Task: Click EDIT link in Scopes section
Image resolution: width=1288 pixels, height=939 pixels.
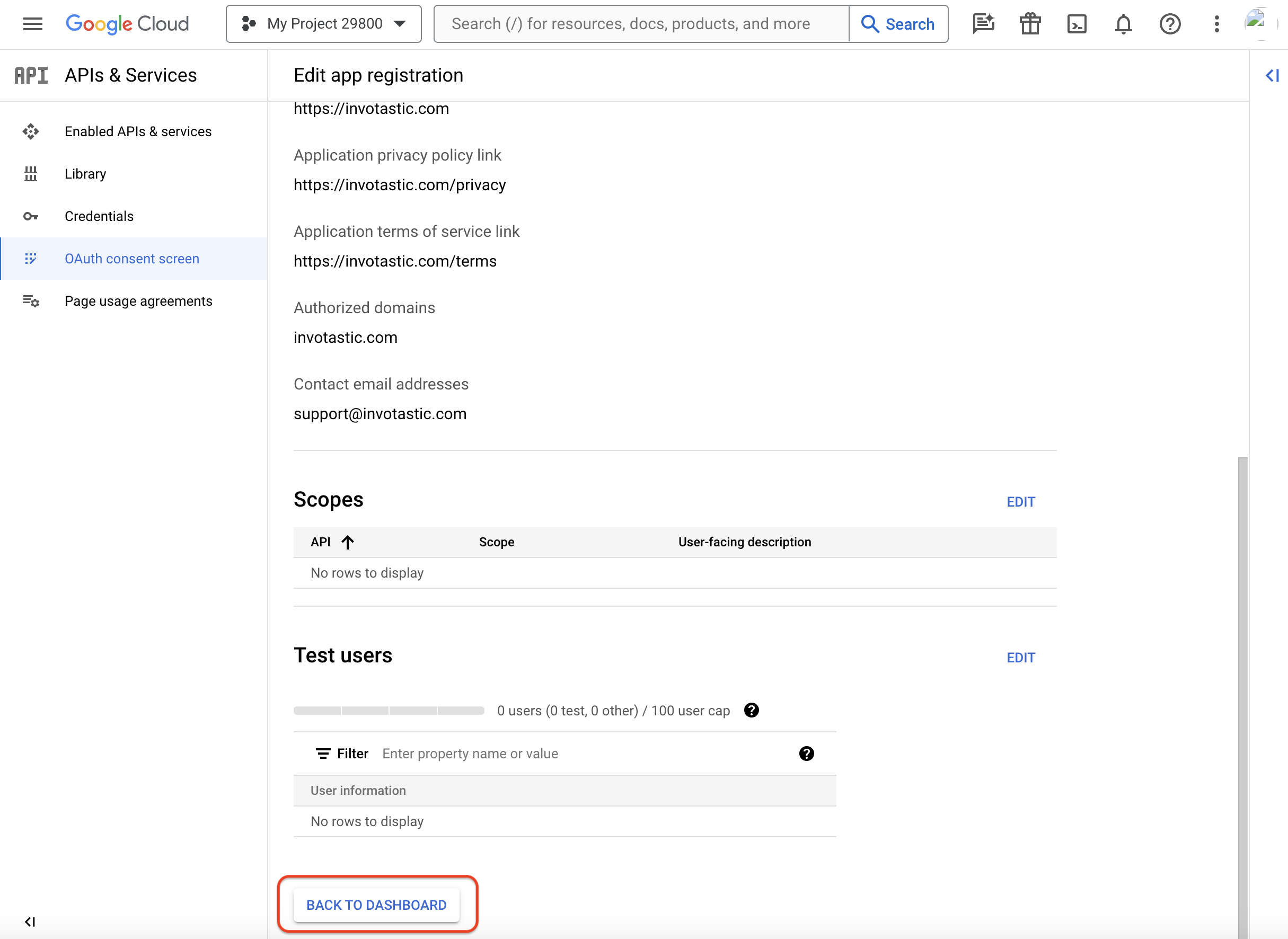Action: pyautogui.click(x=1020, y=502)
